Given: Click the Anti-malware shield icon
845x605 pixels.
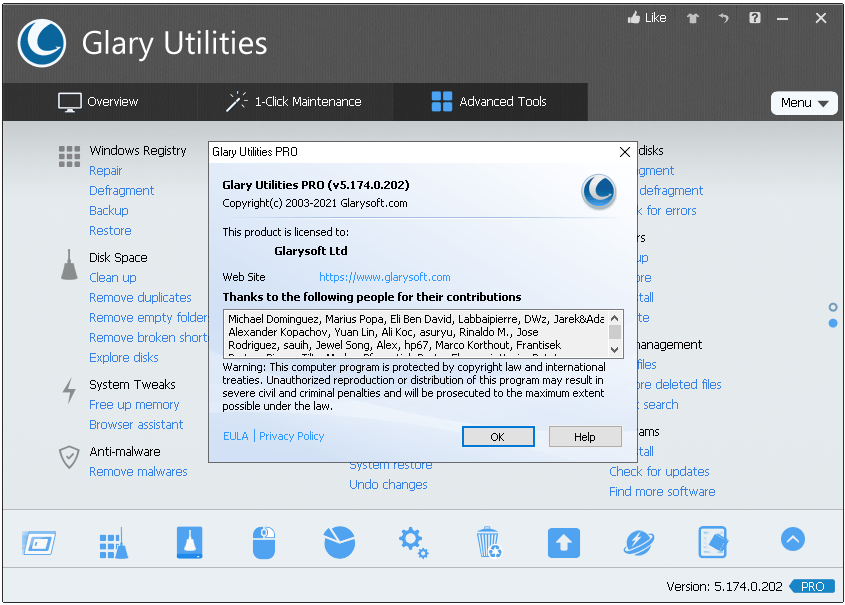Looking at the screenshot, I should pyautogui.click(x=69, y=457).
